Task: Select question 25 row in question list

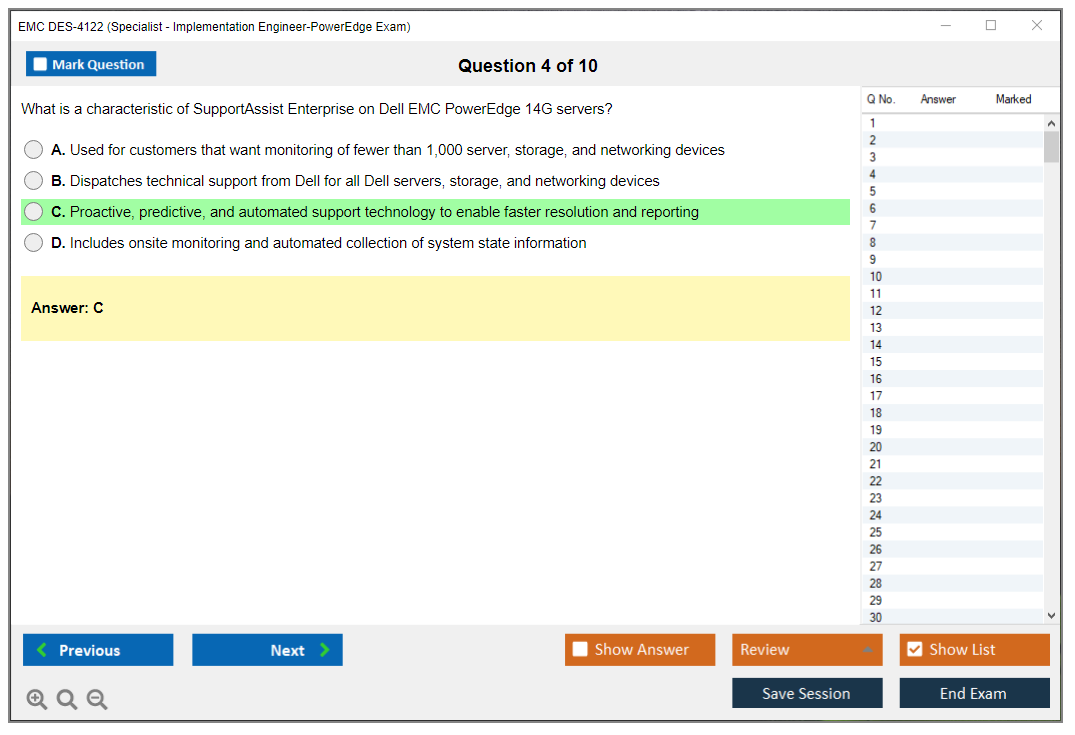Action: pyautogui.click(x=876, y=532)
